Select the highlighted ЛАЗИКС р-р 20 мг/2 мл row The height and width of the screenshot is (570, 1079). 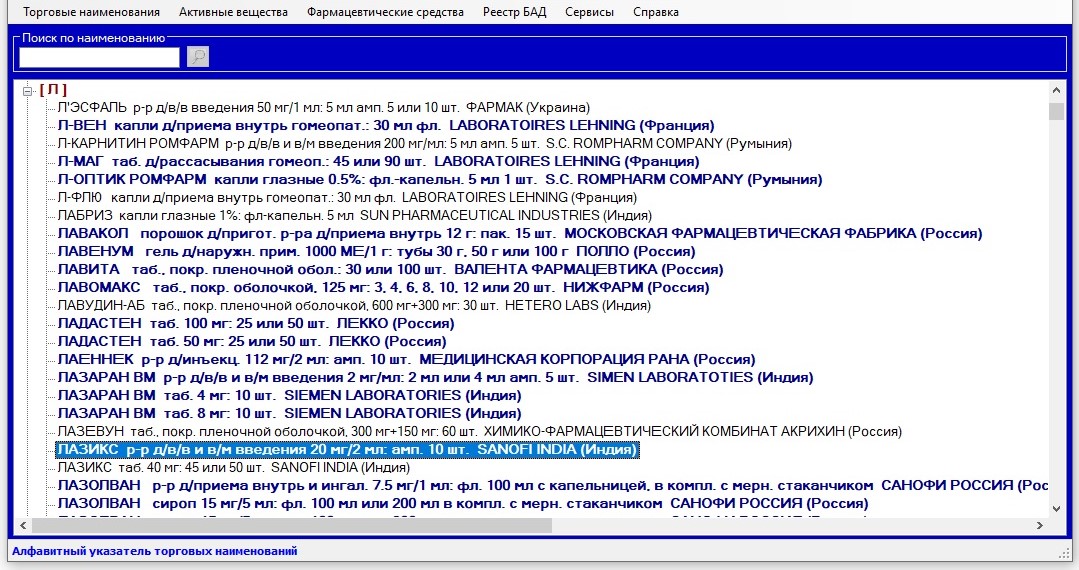(348, 449)
